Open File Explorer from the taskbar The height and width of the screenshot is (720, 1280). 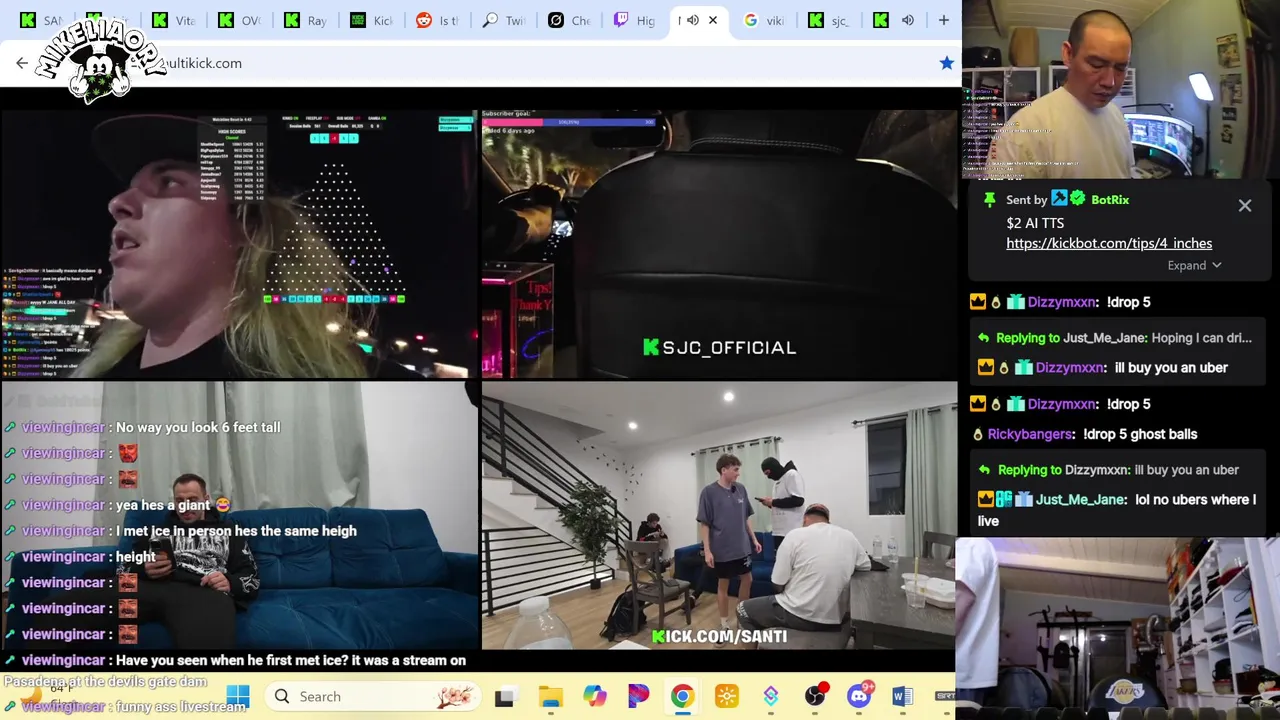(x=550, y=697)
